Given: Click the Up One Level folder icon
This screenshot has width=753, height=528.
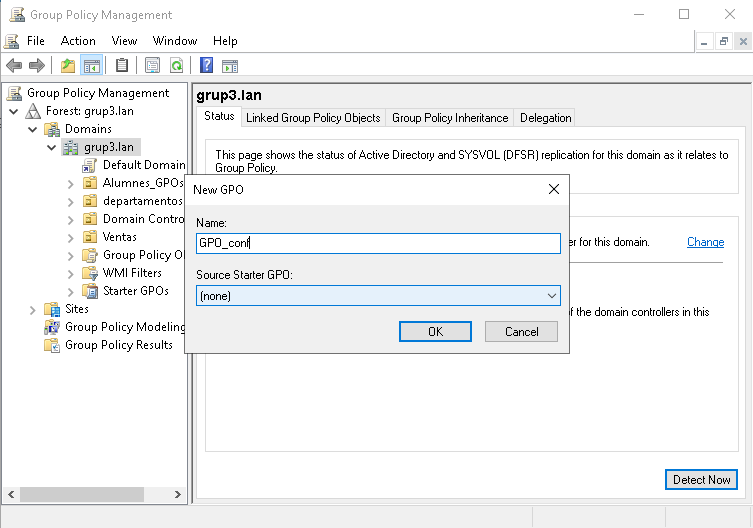Looking at the screenshot, I should (x=67, y=66).
